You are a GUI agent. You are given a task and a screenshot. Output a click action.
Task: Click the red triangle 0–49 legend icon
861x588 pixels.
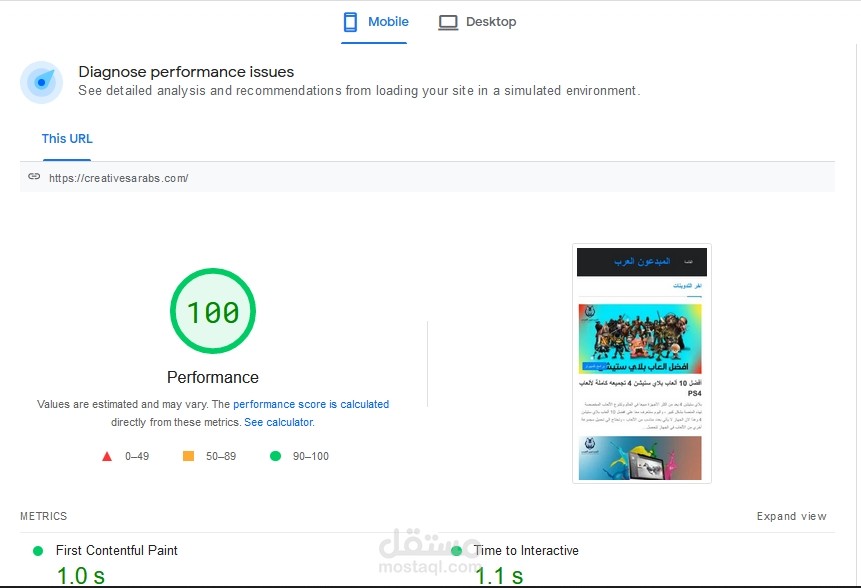coord(107,456)
